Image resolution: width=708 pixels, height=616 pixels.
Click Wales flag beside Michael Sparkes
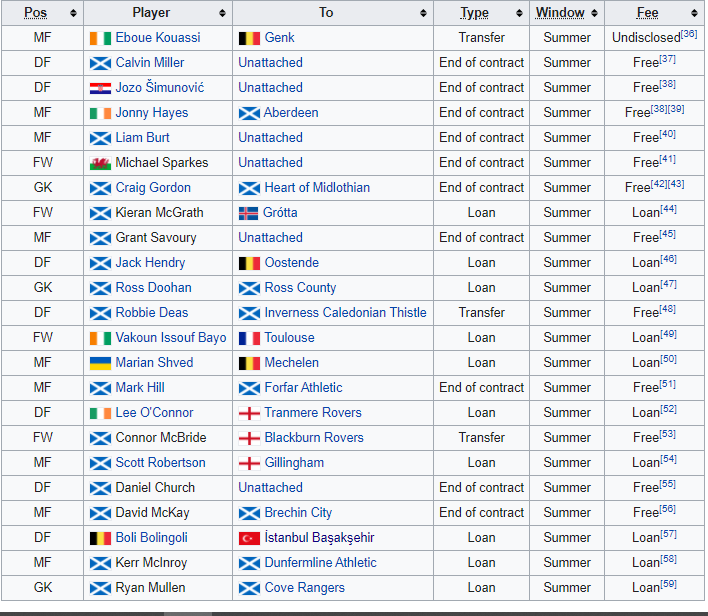[x=100, y=163]
